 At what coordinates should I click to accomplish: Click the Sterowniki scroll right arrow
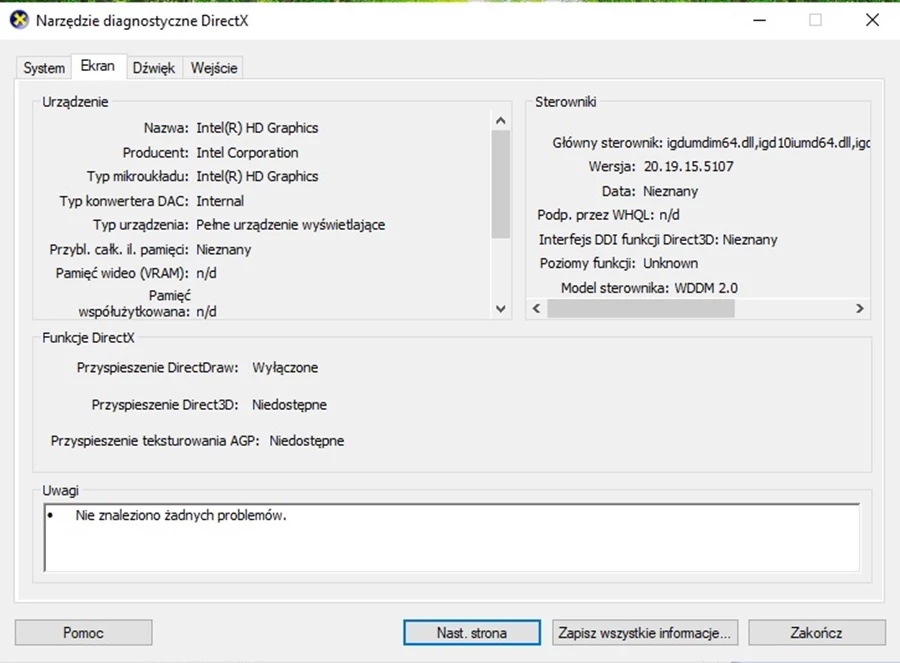pos(859,308)
